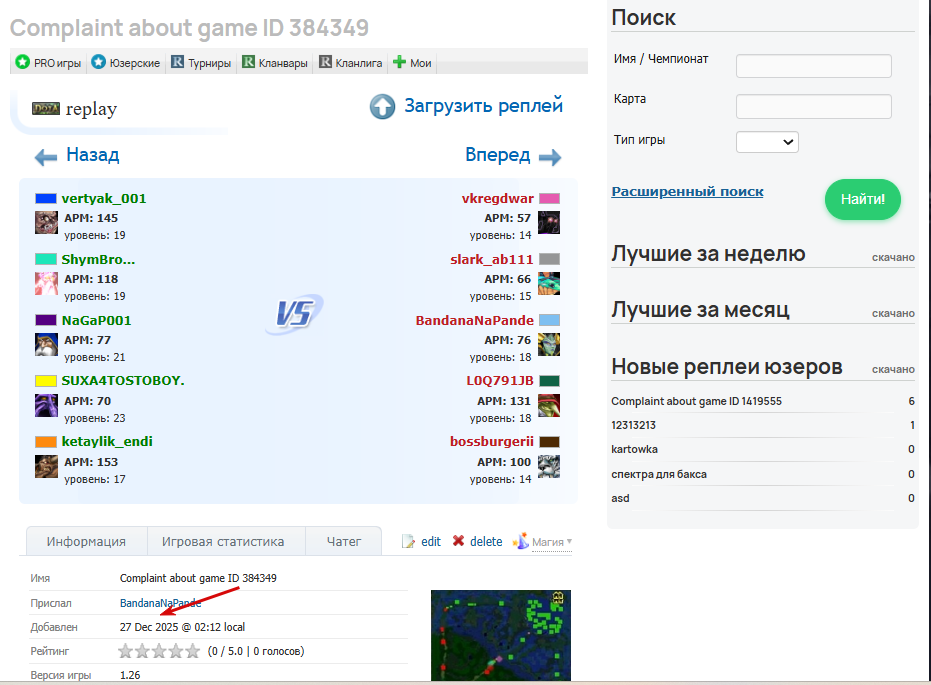This screenshot has height=685, width=931.
Task: Click player name slark_ab111
Action: (x=492, y=259)
